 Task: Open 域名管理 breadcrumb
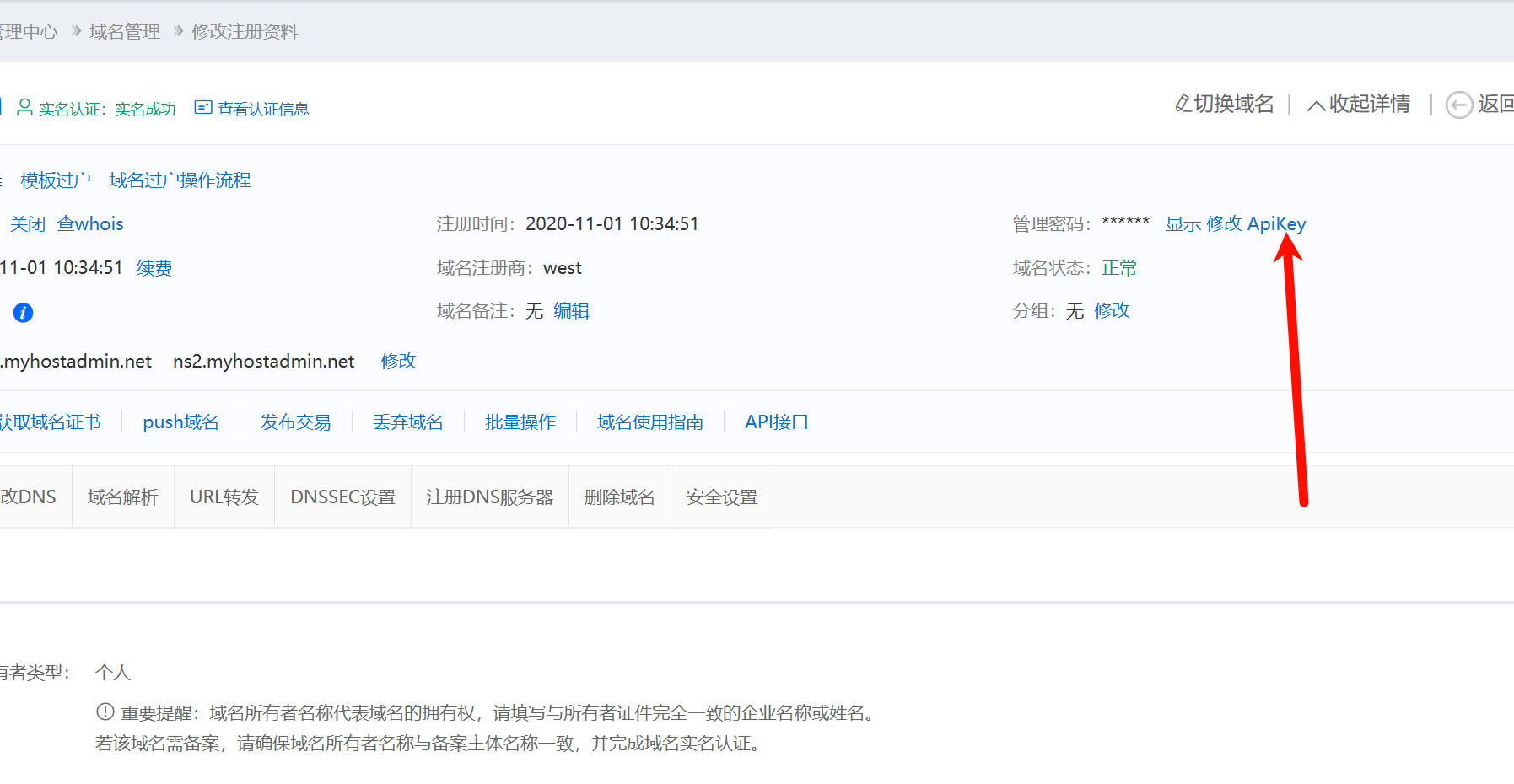[125, 32]
